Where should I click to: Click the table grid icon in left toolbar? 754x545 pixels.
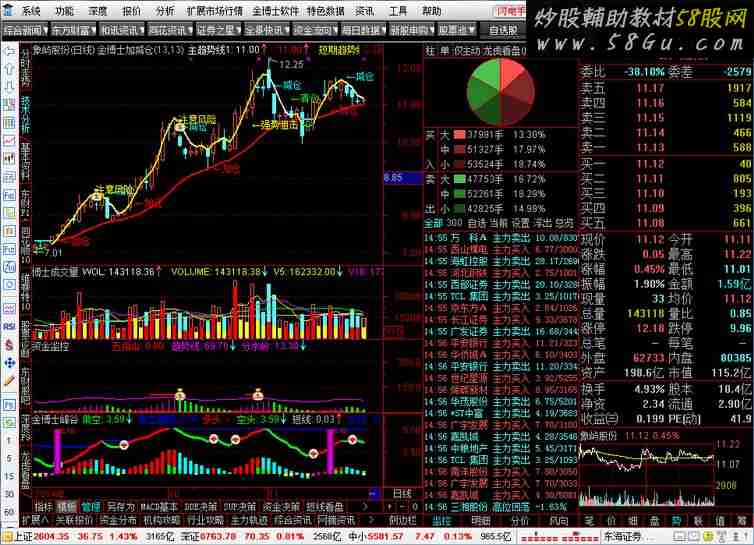[9, 123]
